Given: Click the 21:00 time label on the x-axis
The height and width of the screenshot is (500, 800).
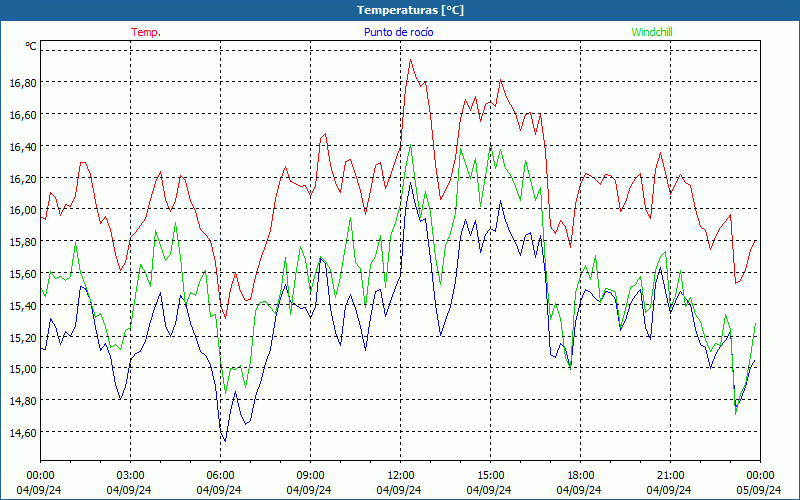Looking at the screenshot, I should tap(670, 476).
